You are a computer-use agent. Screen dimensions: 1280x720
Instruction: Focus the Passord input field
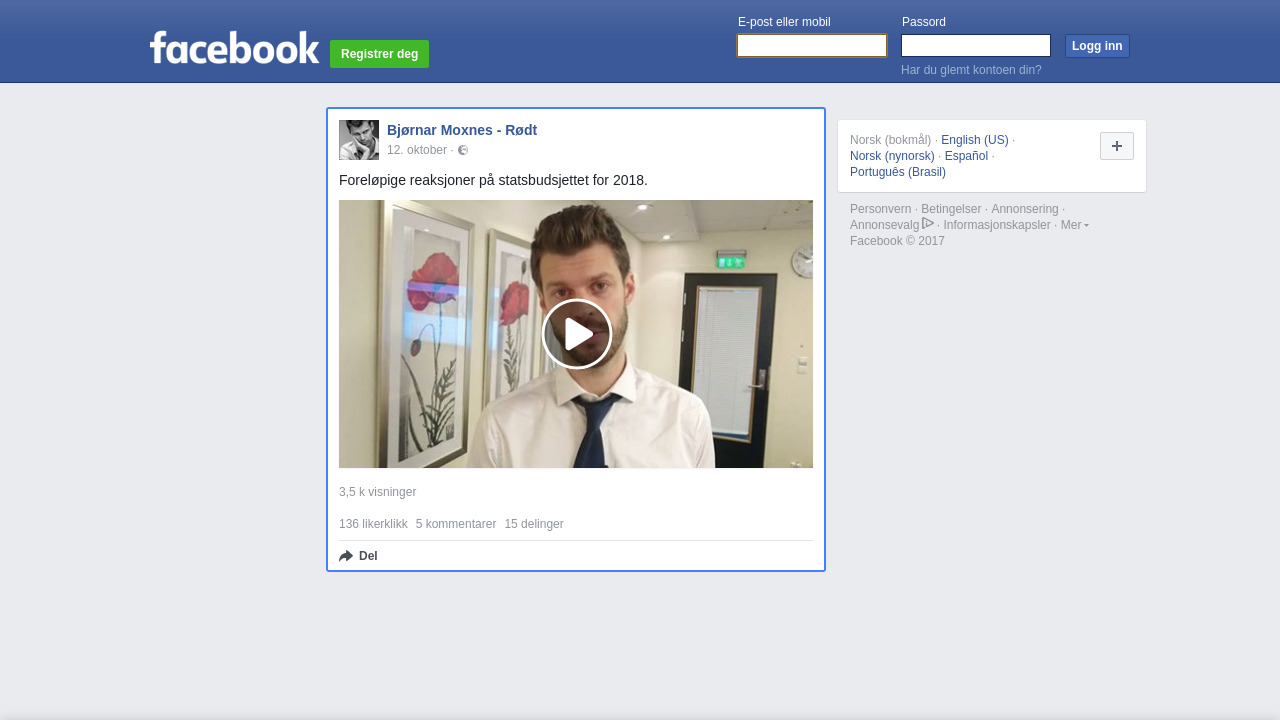[976, 46]
